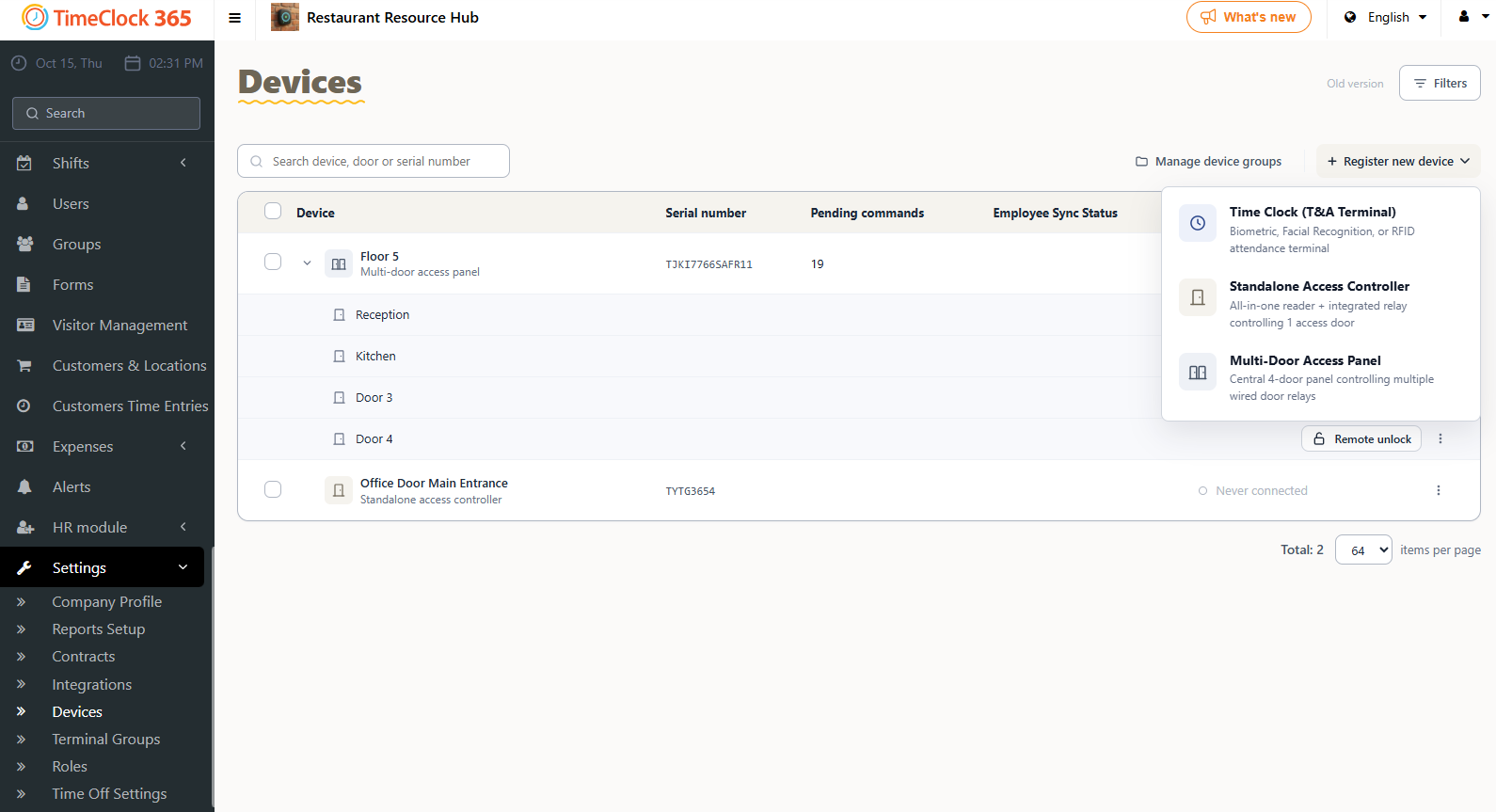Click Remote unlock for Door 4
The height and width of the screenshot is (812, 1496).
1361,438
